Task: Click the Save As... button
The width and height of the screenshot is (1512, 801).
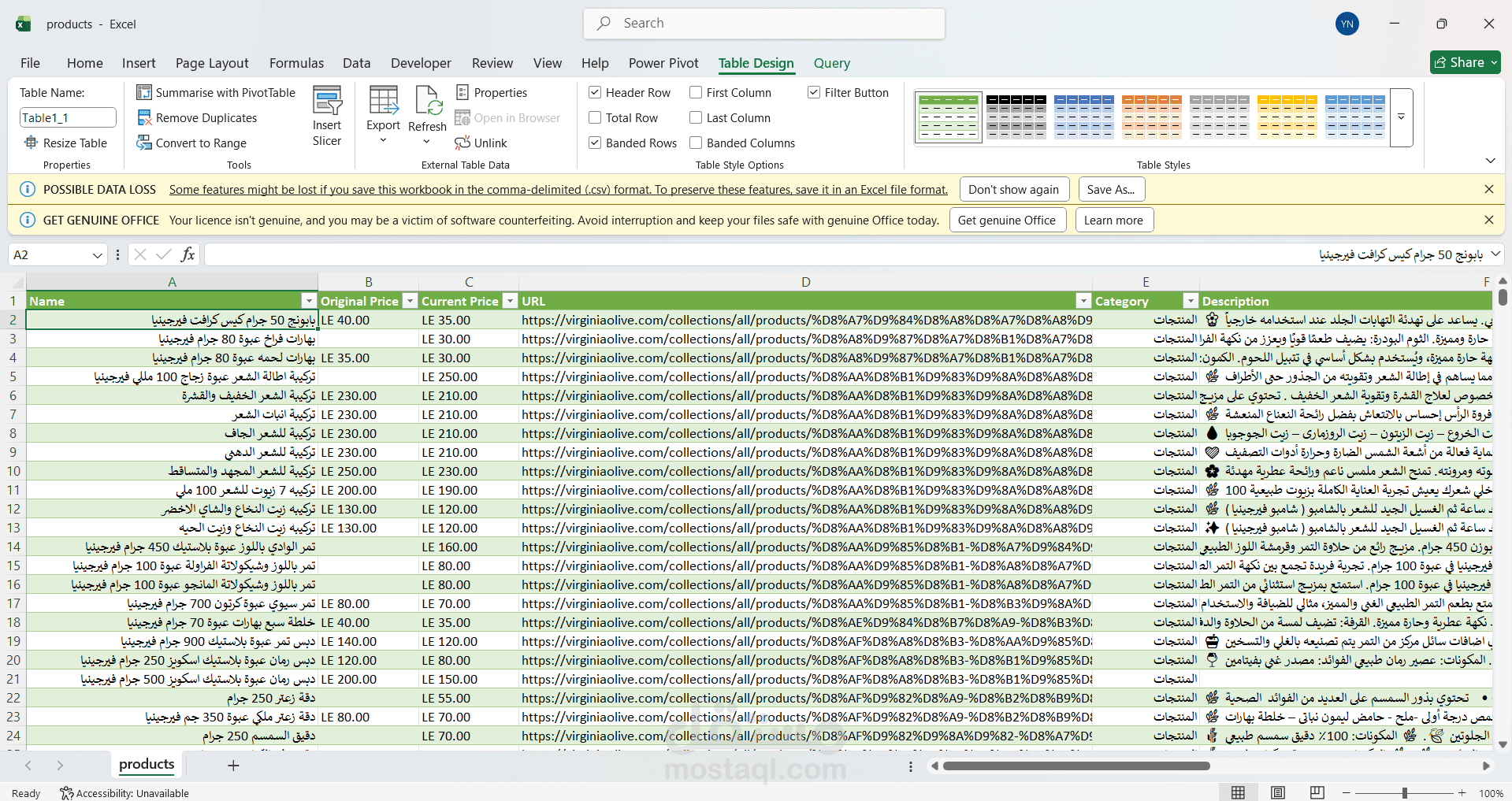Action: pos(1111,190)
